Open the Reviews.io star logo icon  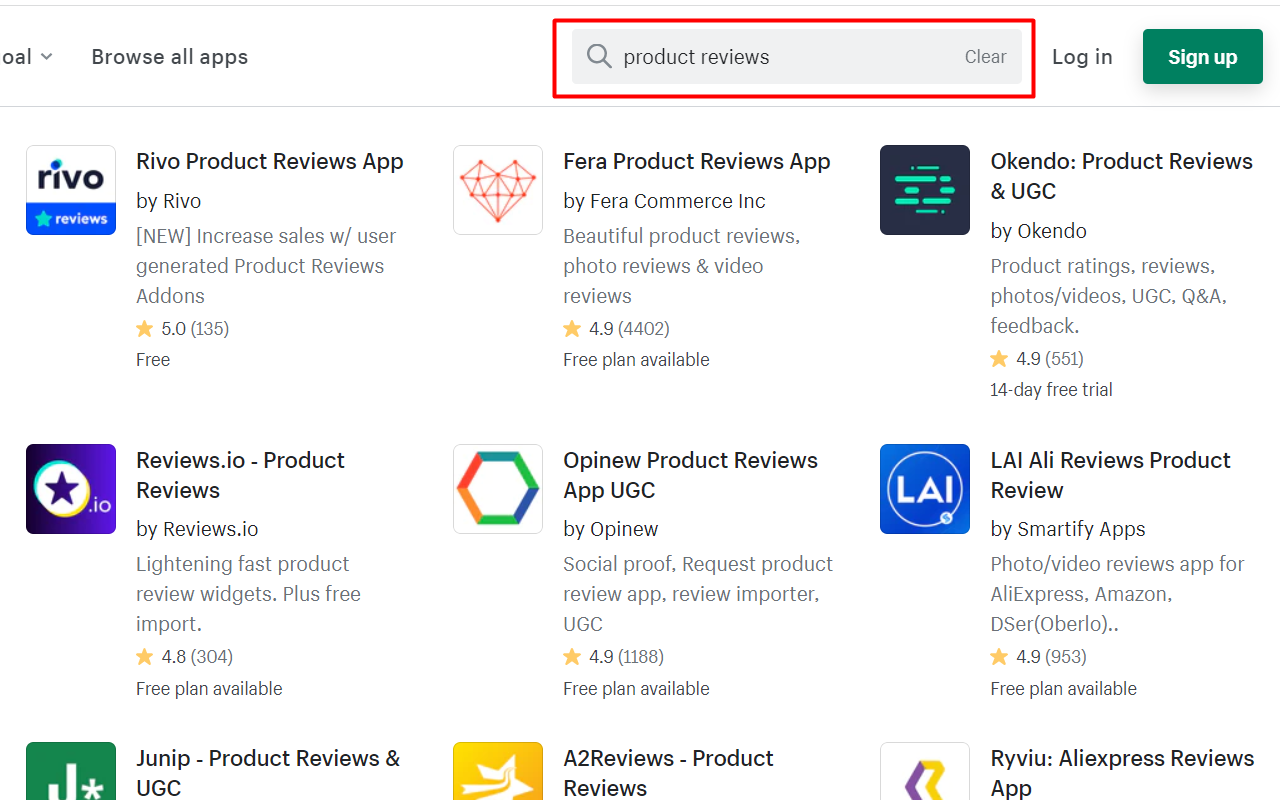point(71,489)
